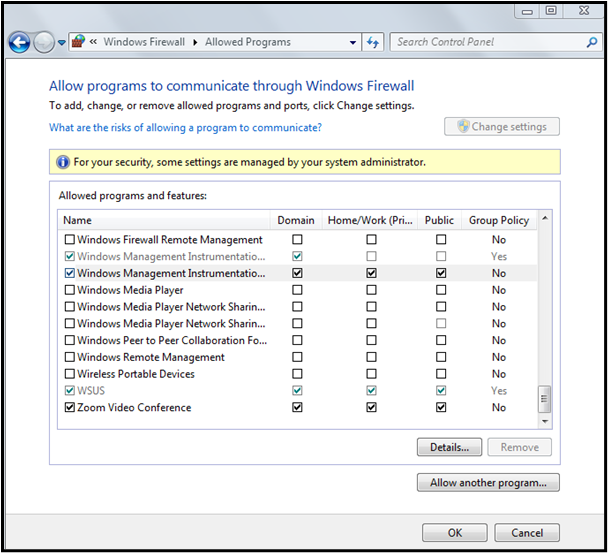Open the risks of allowing a program link
The height and width of the screenshot is (553, 608).
[185, 128]
